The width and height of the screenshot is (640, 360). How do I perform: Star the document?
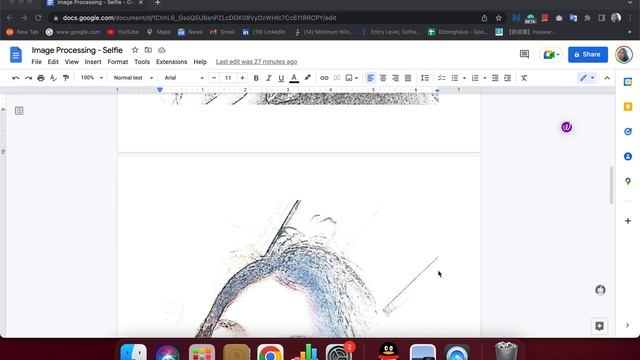[x=135, y=50]
